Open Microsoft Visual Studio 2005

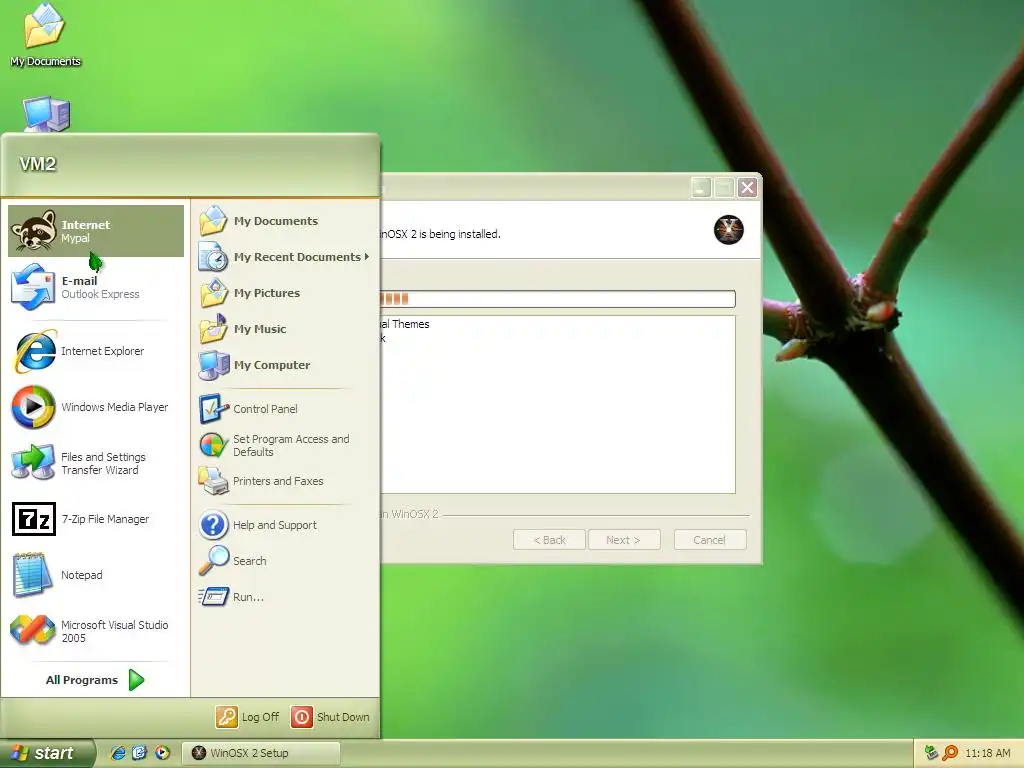click(96, 631)
